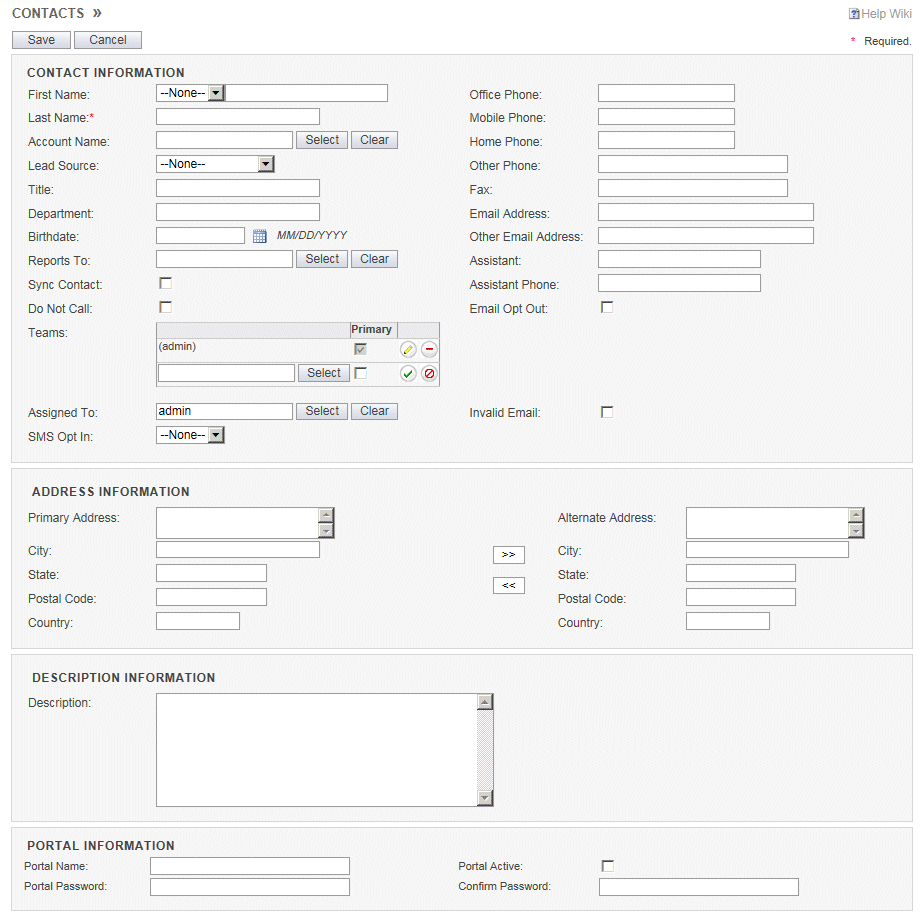Image resolution: width=924 pixels, height=914 pixels.
Task: Mark the Invalid Email checkbox
Action: (607, 412)
